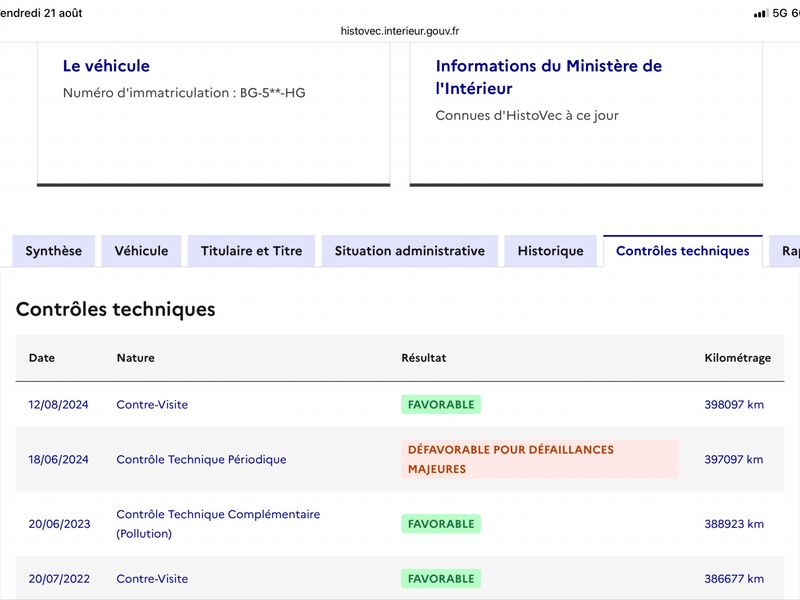Click the date 20/06/2023
This screenshot has width=800, height=600.
(x=59, y=524)
